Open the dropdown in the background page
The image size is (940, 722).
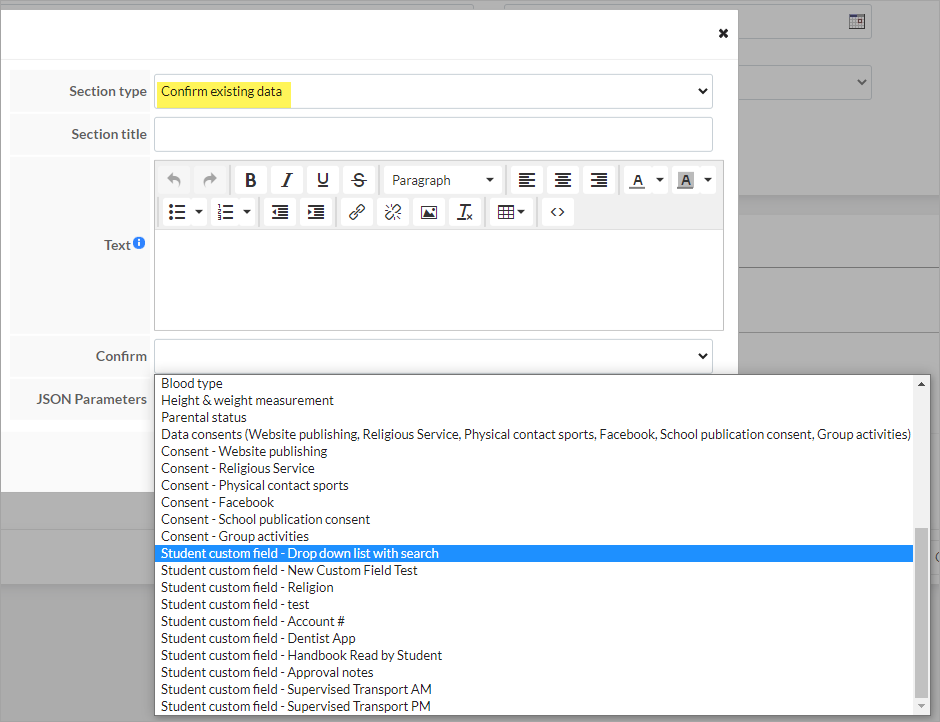[805, 82]
